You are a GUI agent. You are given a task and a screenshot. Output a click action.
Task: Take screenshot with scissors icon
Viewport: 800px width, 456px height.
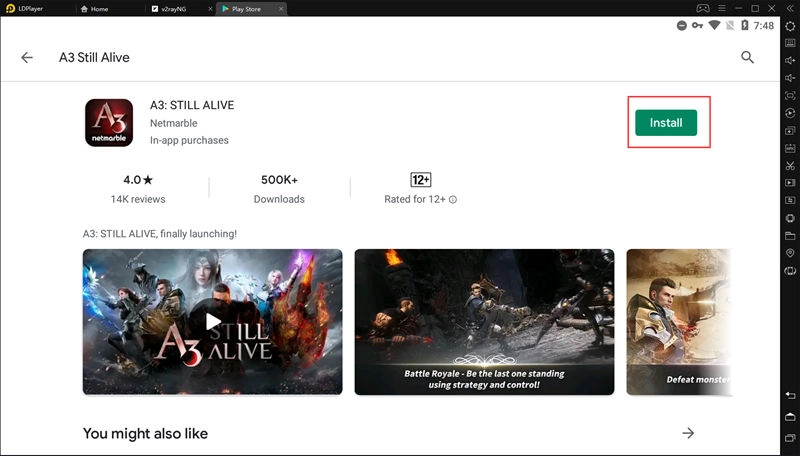pyautogui.click(x=790, y=166)
